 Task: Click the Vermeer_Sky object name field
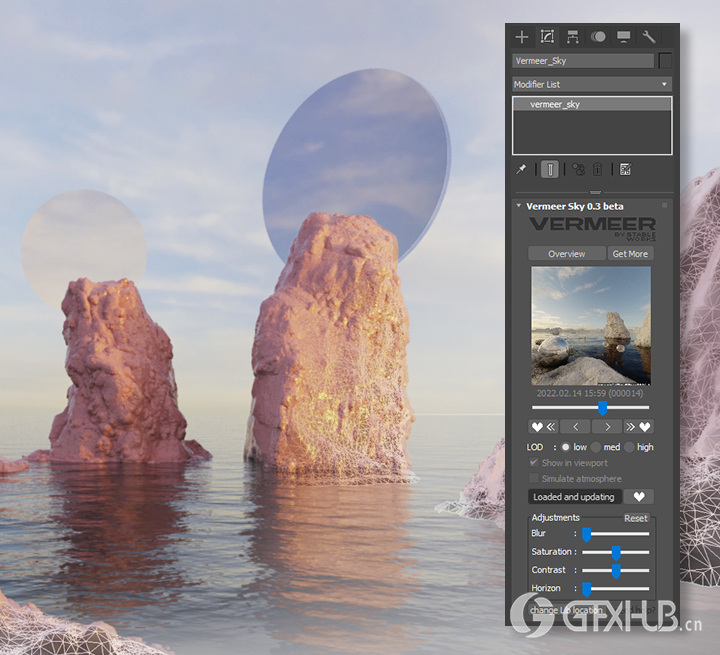[x=583, y=61]
